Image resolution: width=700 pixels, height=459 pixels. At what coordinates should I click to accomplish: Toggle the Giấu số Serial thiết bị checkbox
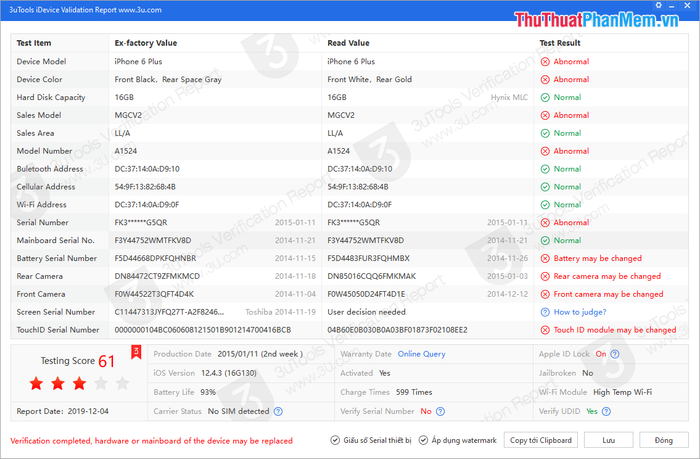click(335, 440)
